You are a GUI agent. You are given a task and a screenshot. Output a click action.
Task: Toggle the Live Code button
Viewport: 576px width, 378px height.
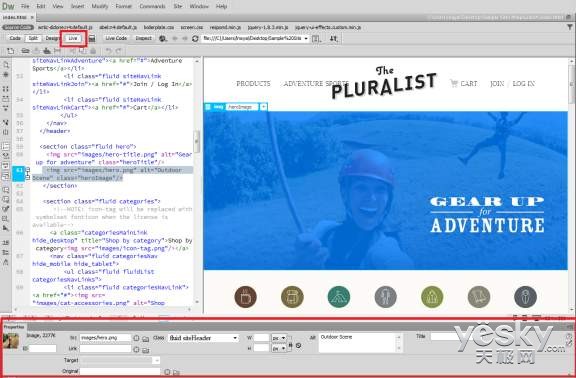pos(116,38)
